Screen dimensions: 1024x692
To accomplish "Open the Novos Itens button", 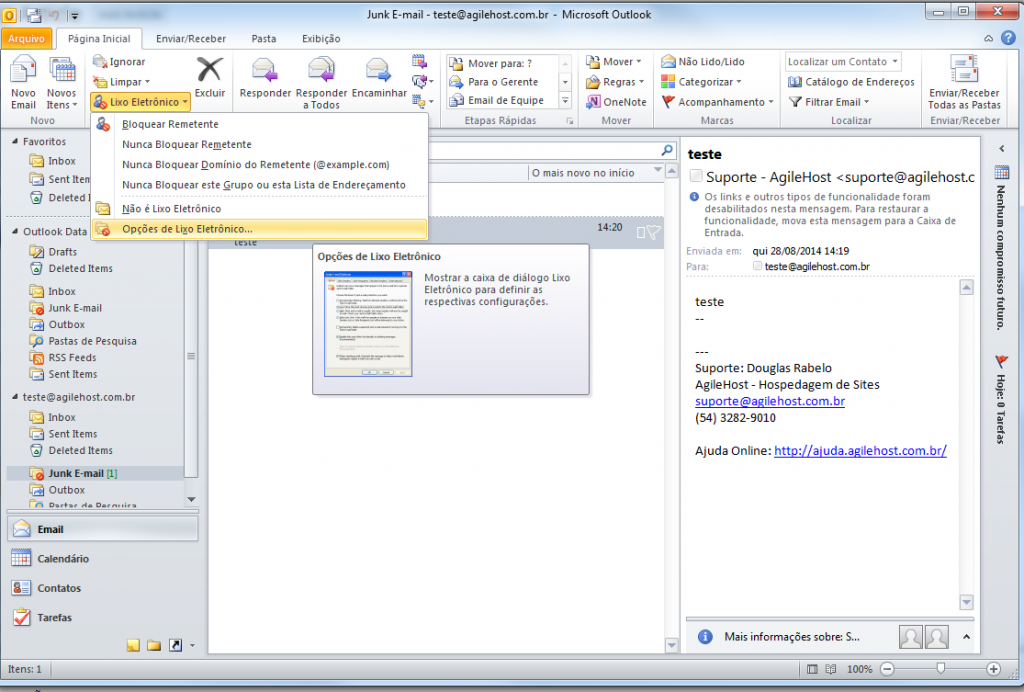I will (61, 83).
